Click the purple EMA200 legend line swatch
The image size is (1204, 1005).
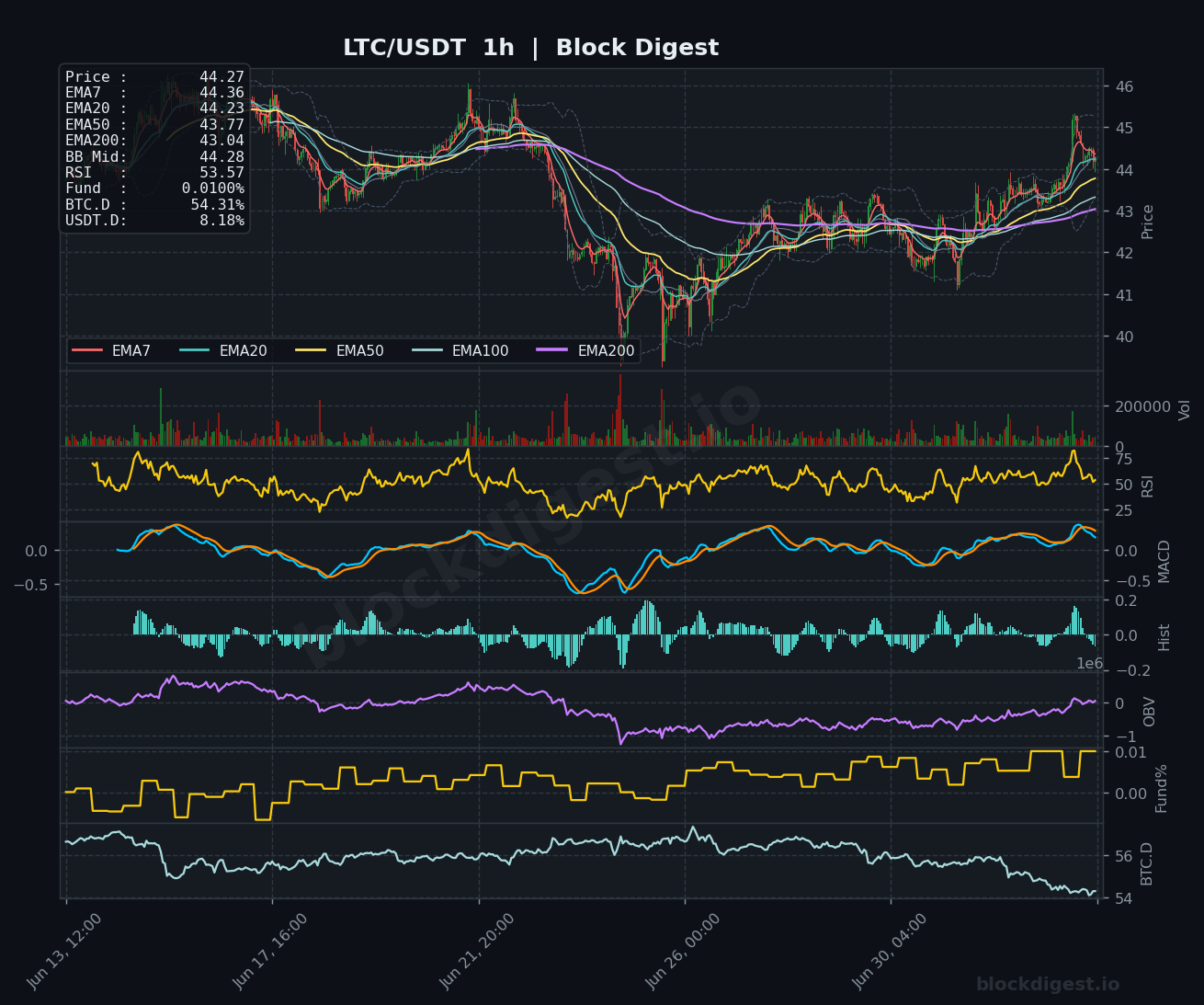553,350
